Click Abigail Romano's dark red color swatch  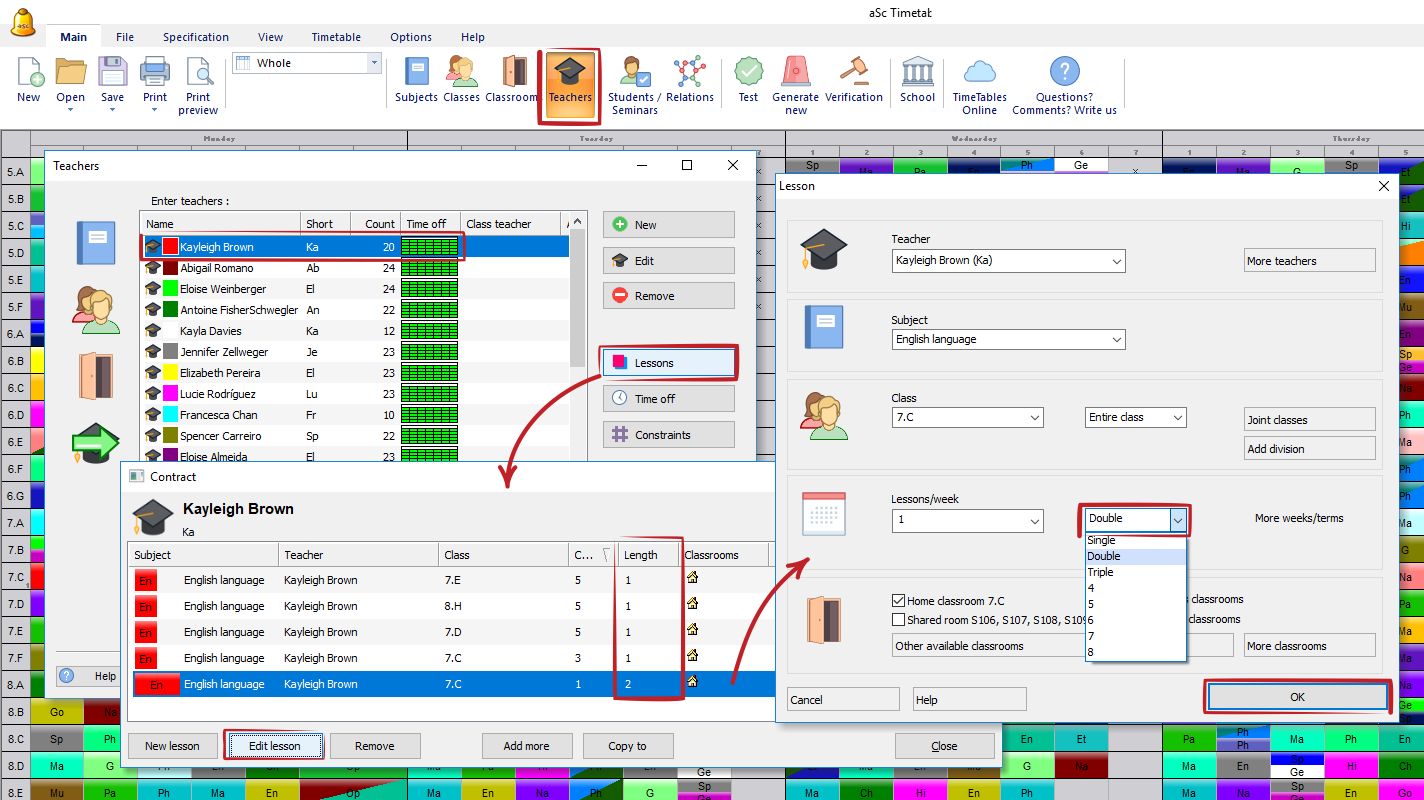[x=171, y=268]
